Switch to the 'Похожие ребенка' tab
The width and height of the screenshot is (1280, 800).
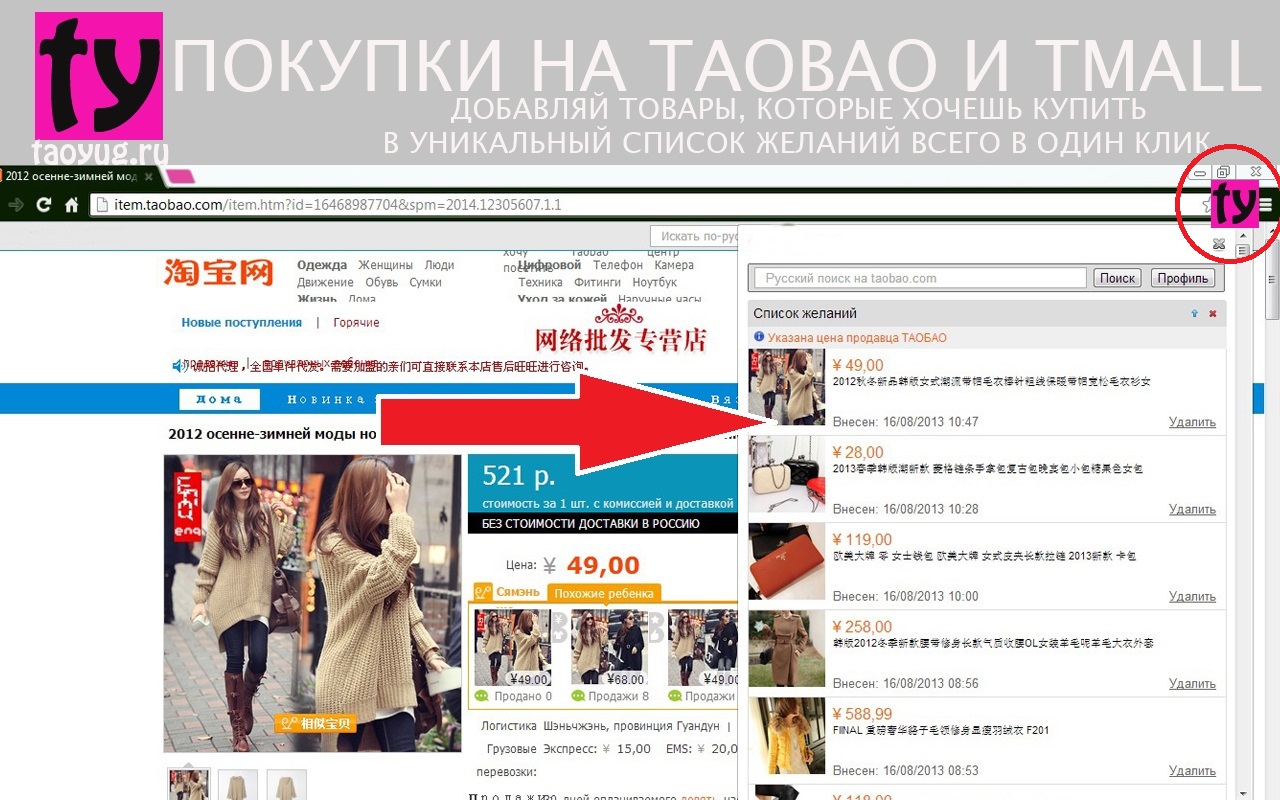point(604,593)
